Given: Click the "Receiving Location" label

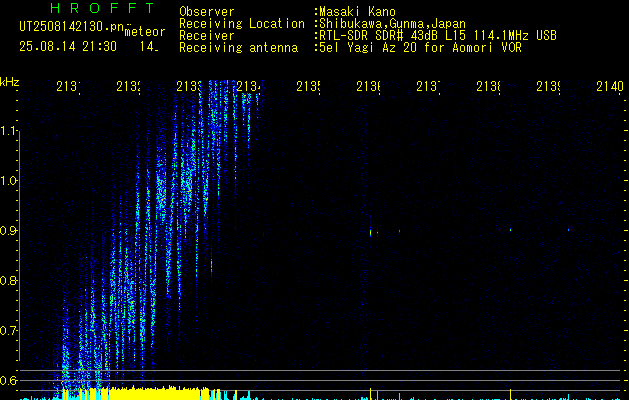Looking at the screenshot, I should coord(242,24).
